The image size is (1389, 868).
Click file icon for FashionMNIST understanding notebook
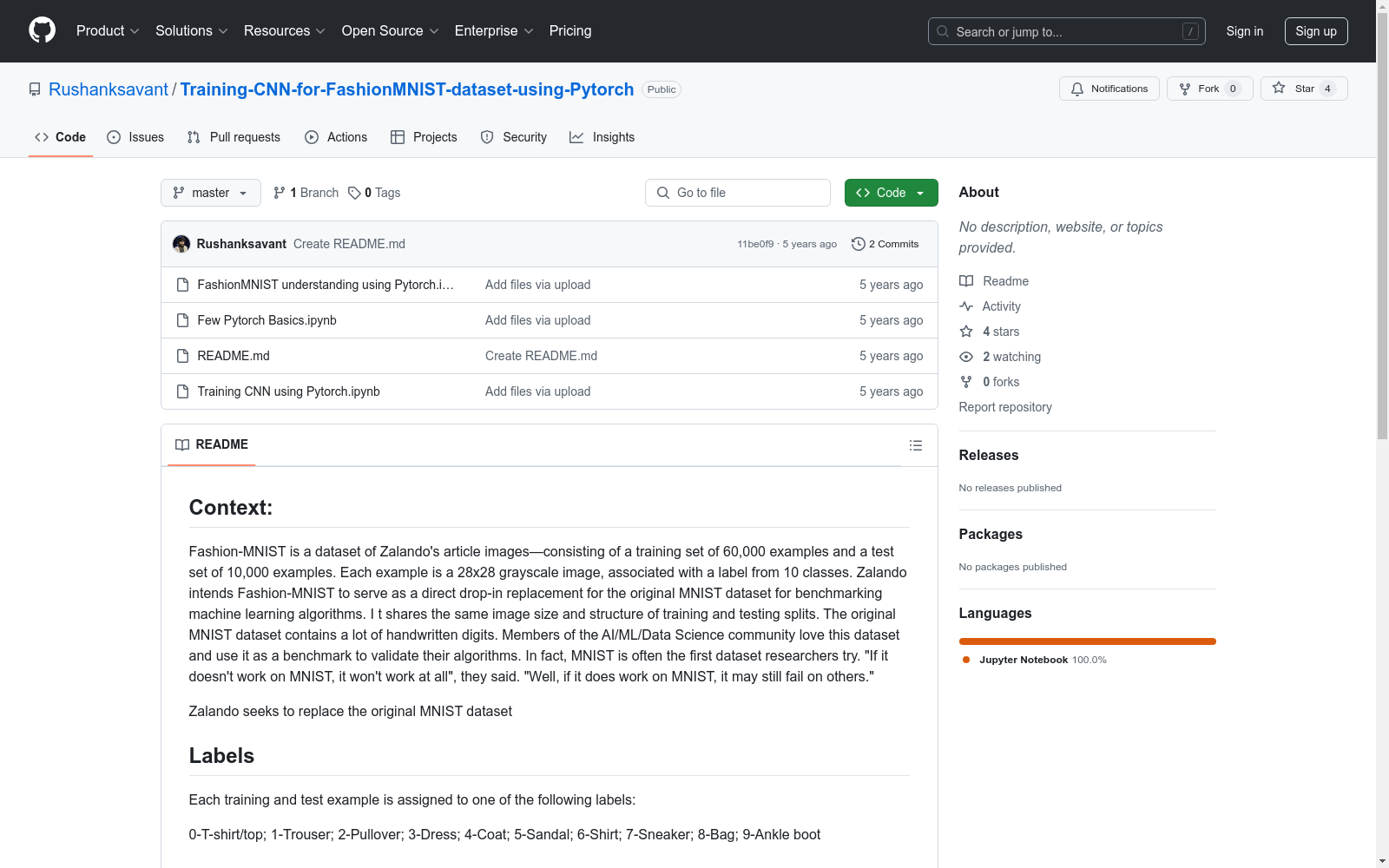pyautogui.click(x=182, y=285)
